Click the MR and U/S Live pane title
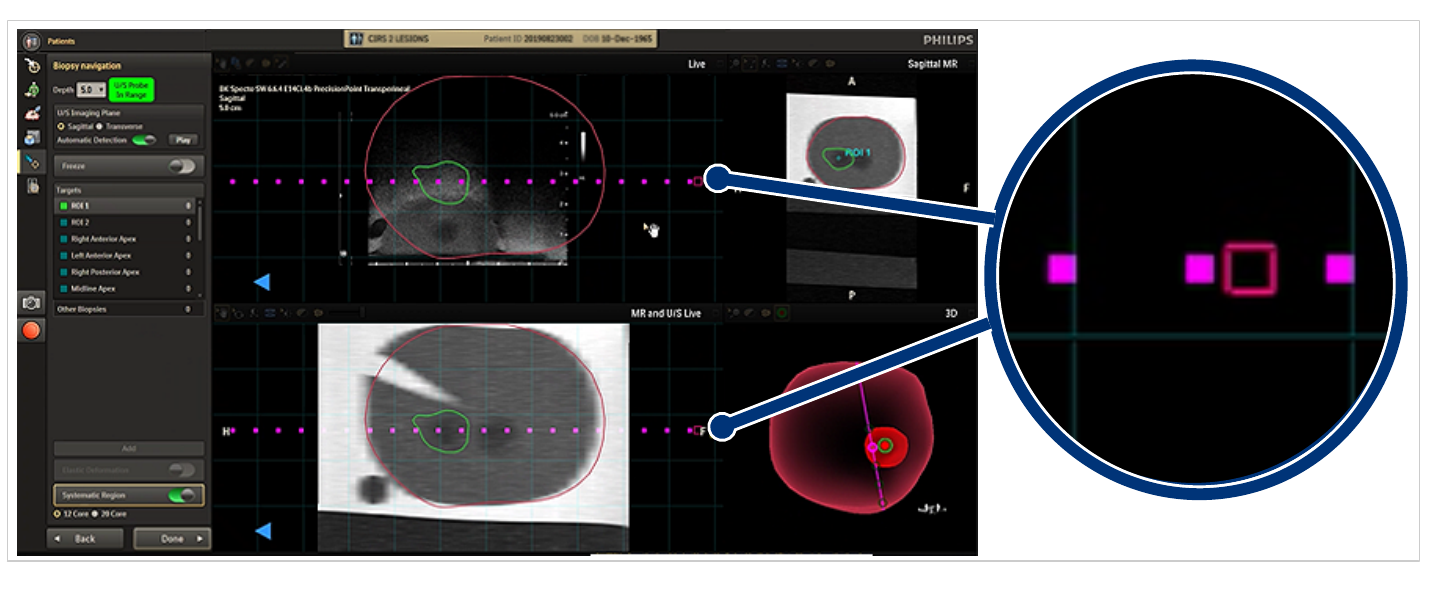 pyautogui.click(x=665, y=313)
